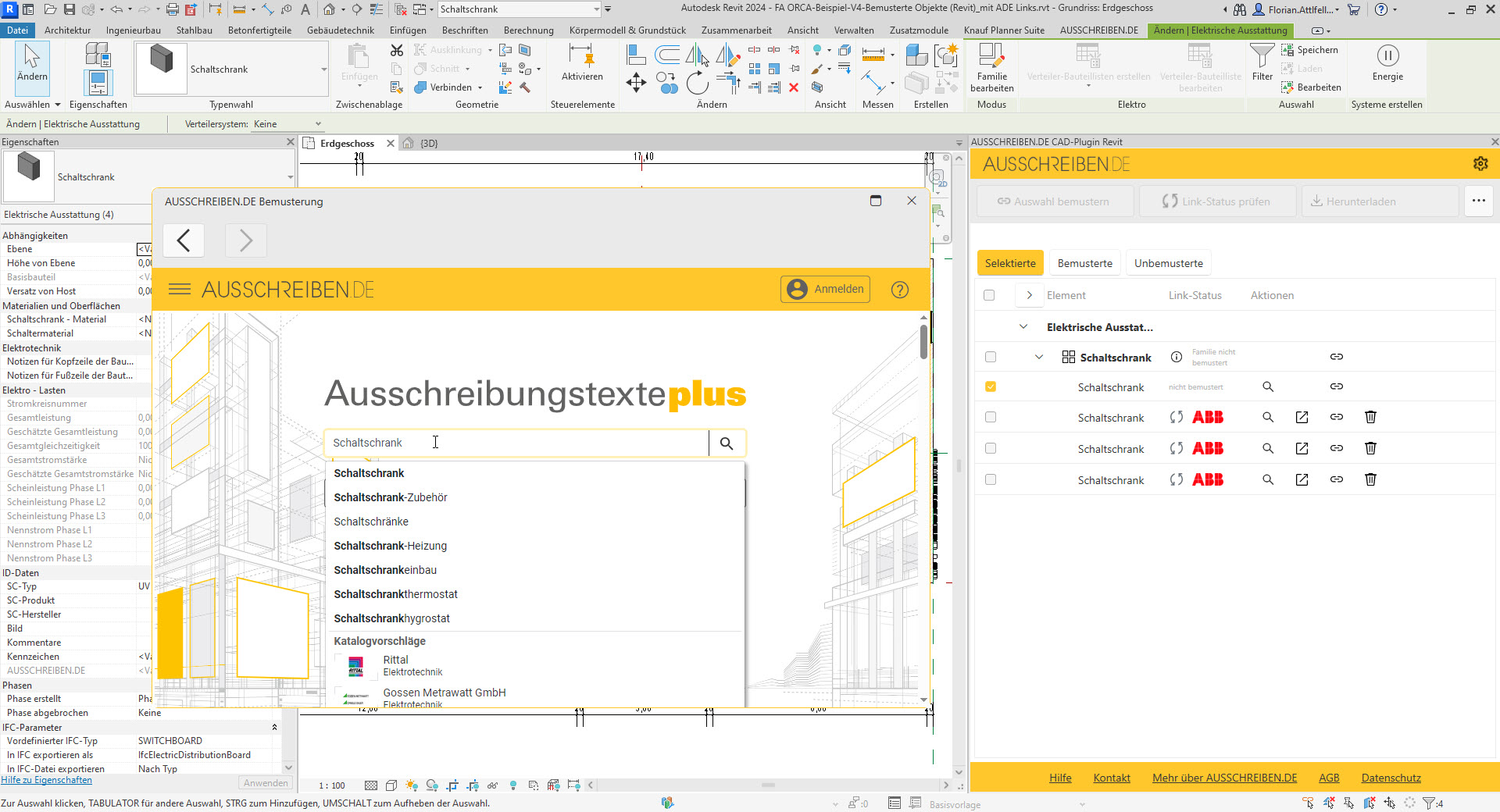Click the back arrow in Bemusterung dialog
The height and width of the screenshot is (812, 1500).
pos(184,240)
